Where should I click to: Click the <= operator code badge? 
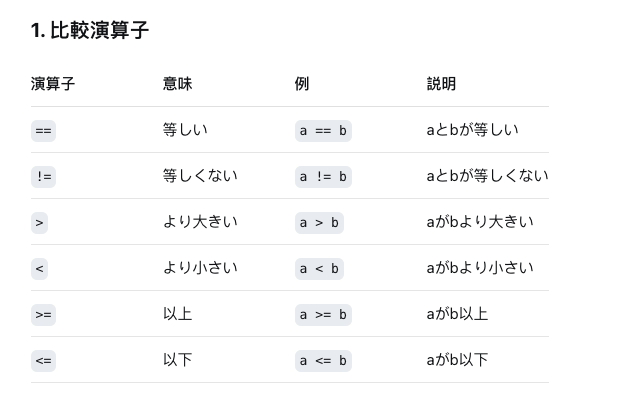[43, 361]
